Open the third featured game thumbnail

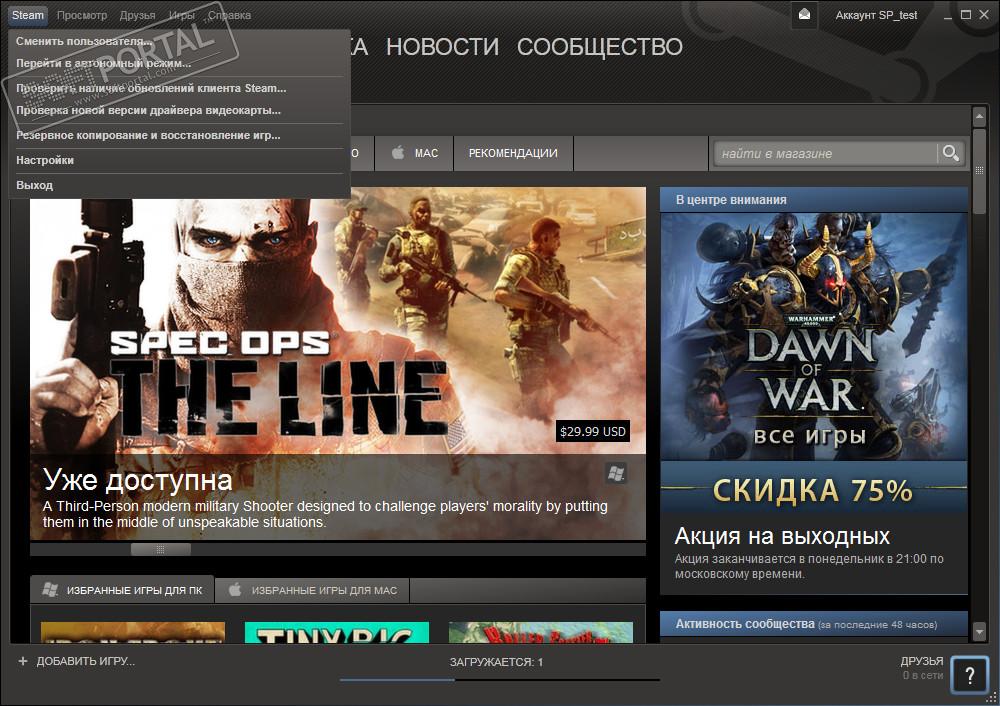tap(541, 632)
